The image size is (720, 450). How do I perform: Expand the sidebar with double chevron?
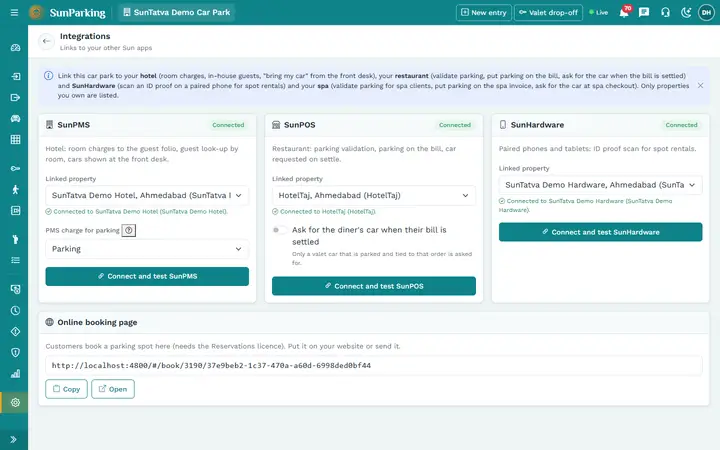pyautogui.click(x=13, y=439)
